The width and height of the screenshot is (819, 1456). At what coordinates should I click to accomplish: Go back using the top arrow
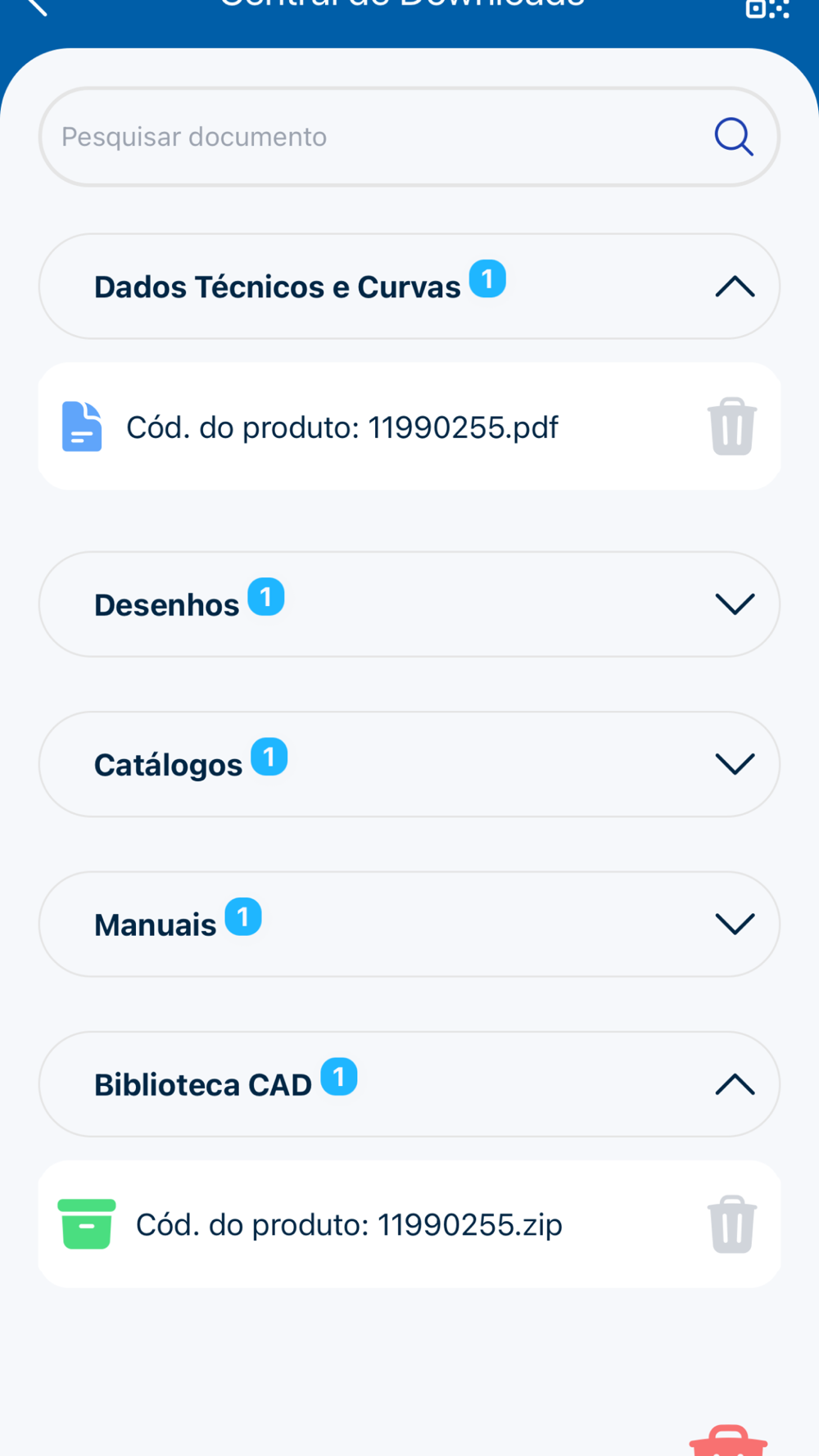tap(37, 7)
